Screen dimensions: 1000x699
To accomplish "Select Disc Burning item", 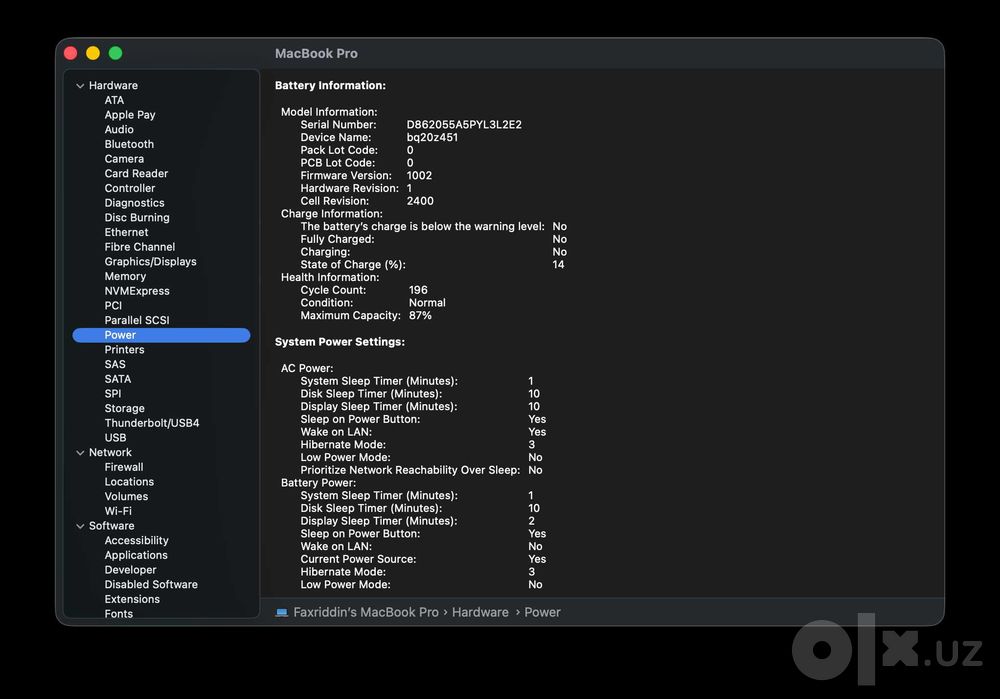I will pyautogui.click(x=137, y=217).
